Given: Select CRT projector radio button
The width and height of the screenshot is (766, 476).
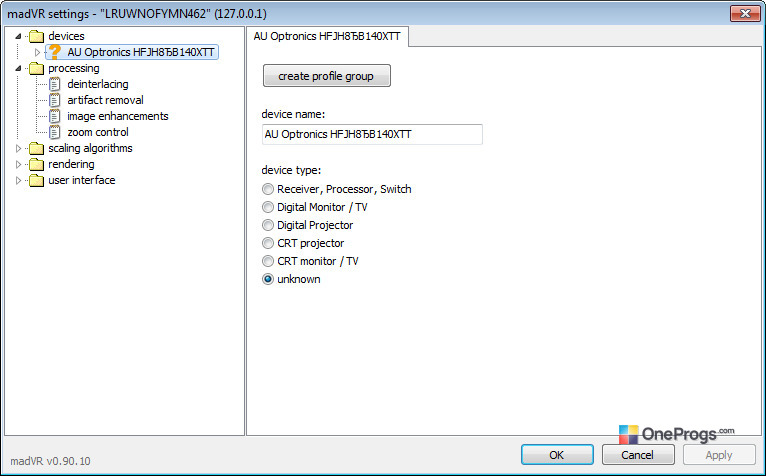Looking at the screenshot, I should (x=268, y=243).
